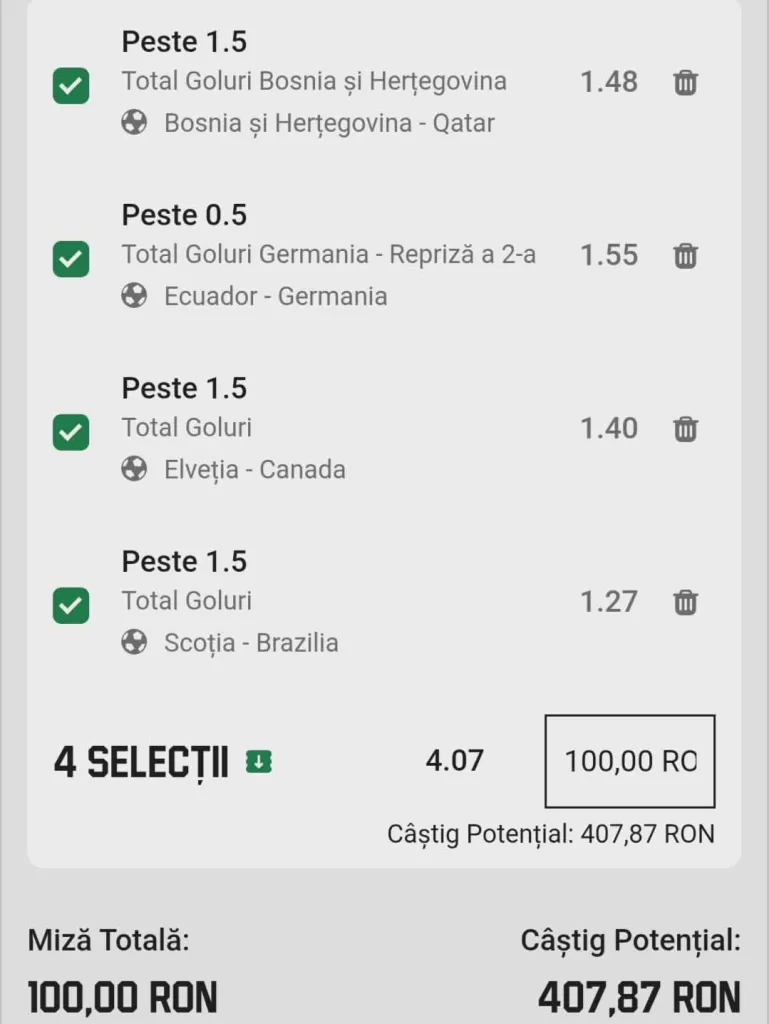Screen dimensions: 769x1024
Task: Click the 1.48 odds for Bosnia total goals
Action: tap(608, 82)
